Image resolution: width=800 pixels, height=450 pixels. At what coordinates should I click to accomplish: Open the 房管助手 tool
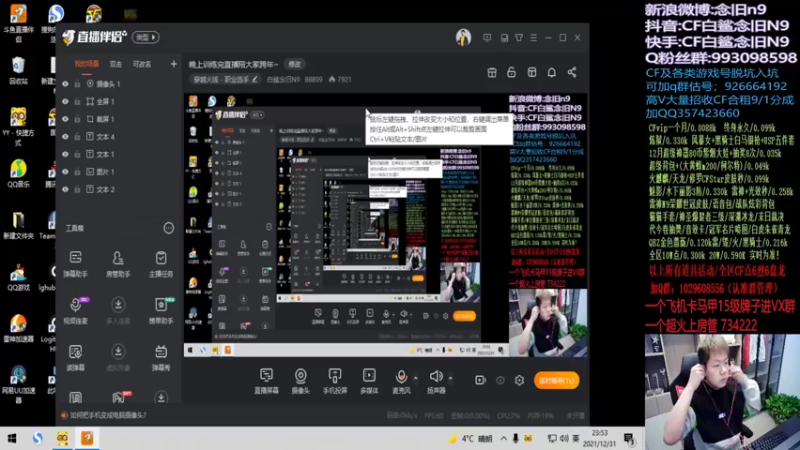click(118, 264)
